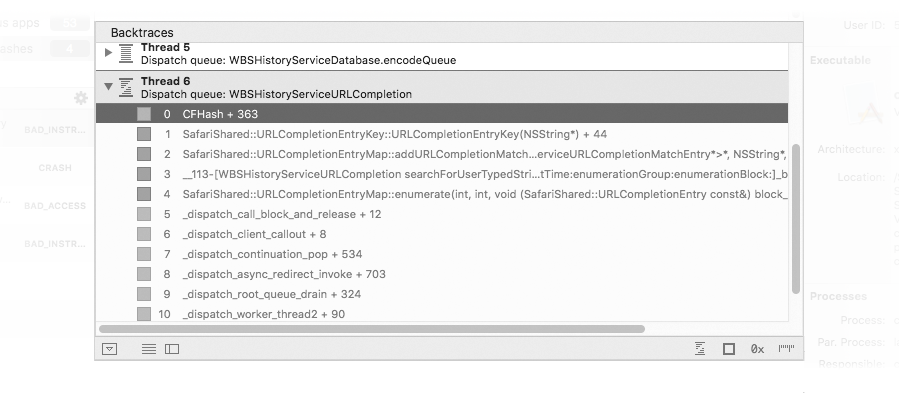Click Thread 5 stack icon
Viewport: 899px width, 393px height.
click(126, 53)
